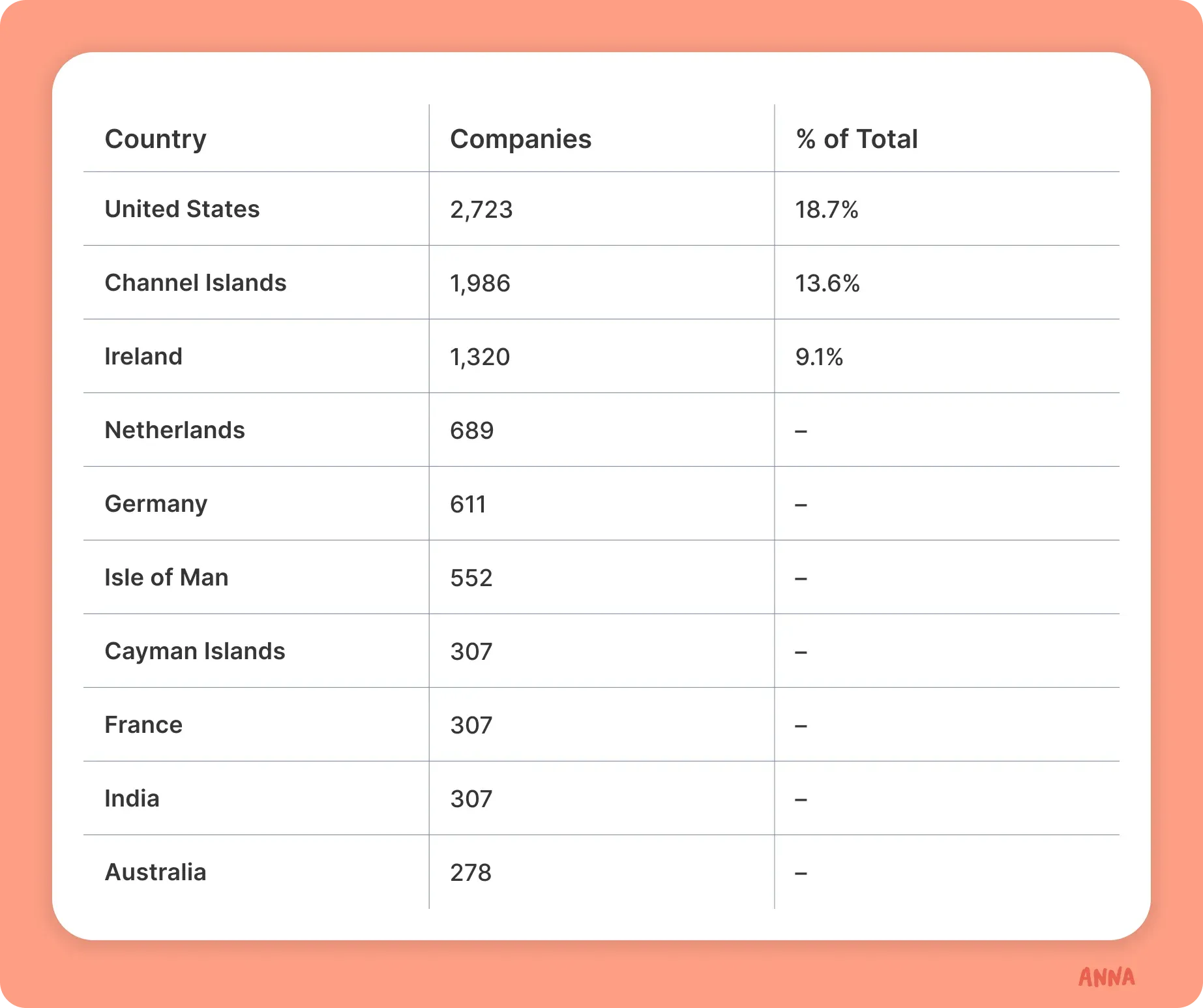Click the 13.6% percentage cell
Viewport: 1203px width, 1008px height.
[827, 284]
